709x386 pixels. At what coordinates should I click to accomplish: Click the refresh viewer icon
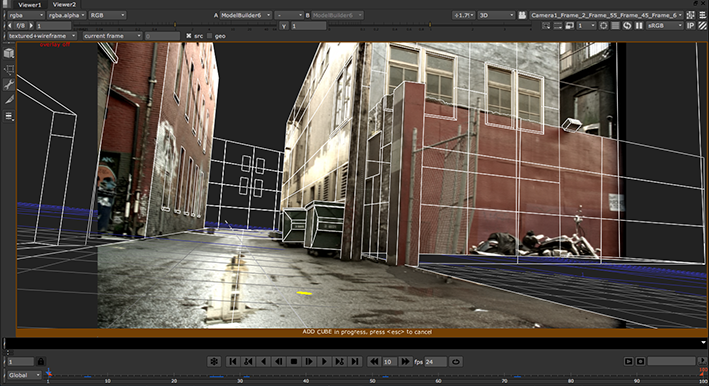coord(627,26)
